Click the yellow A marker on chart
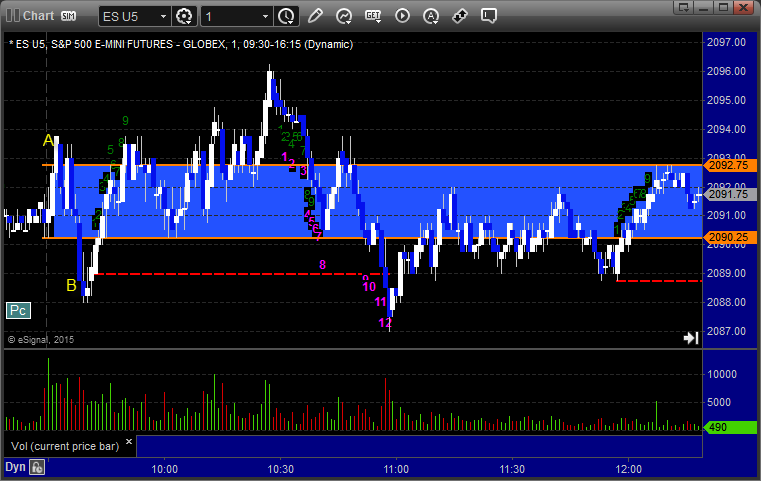Screen dimensions: 761x481 click(x=49, y=140)
